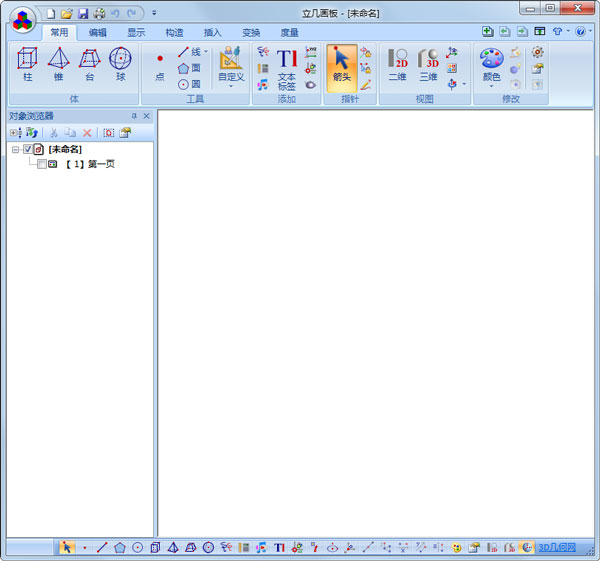This screenshot has width=600, height=561.
Task: Switch to the 插入 ribbon tab
Action: coord(213,33)
